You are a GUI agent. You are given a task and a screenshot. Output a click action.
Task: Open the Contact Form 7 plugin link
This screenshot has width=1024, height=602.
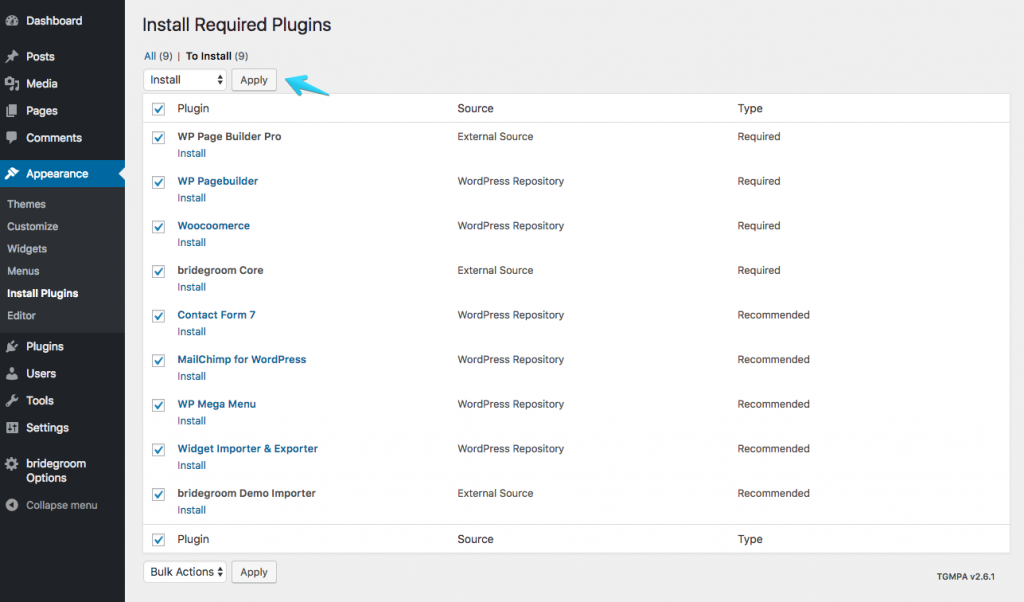(x=216, y=315)
